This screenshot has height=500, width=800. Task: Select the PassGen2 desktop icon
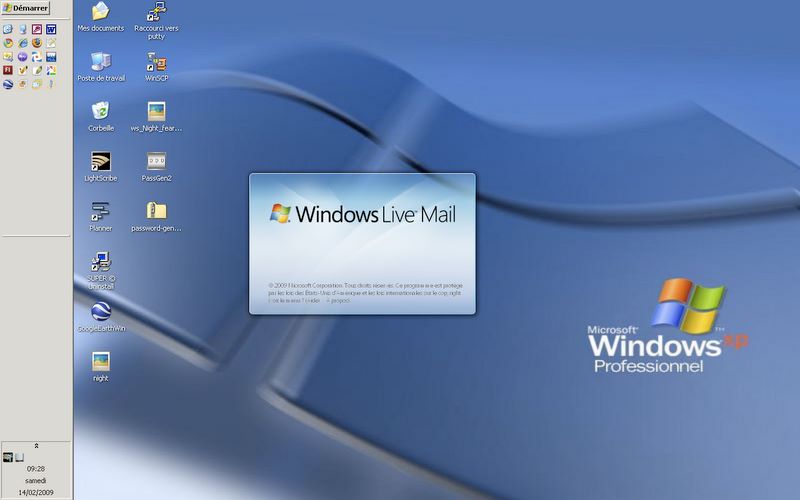(156, 167)
